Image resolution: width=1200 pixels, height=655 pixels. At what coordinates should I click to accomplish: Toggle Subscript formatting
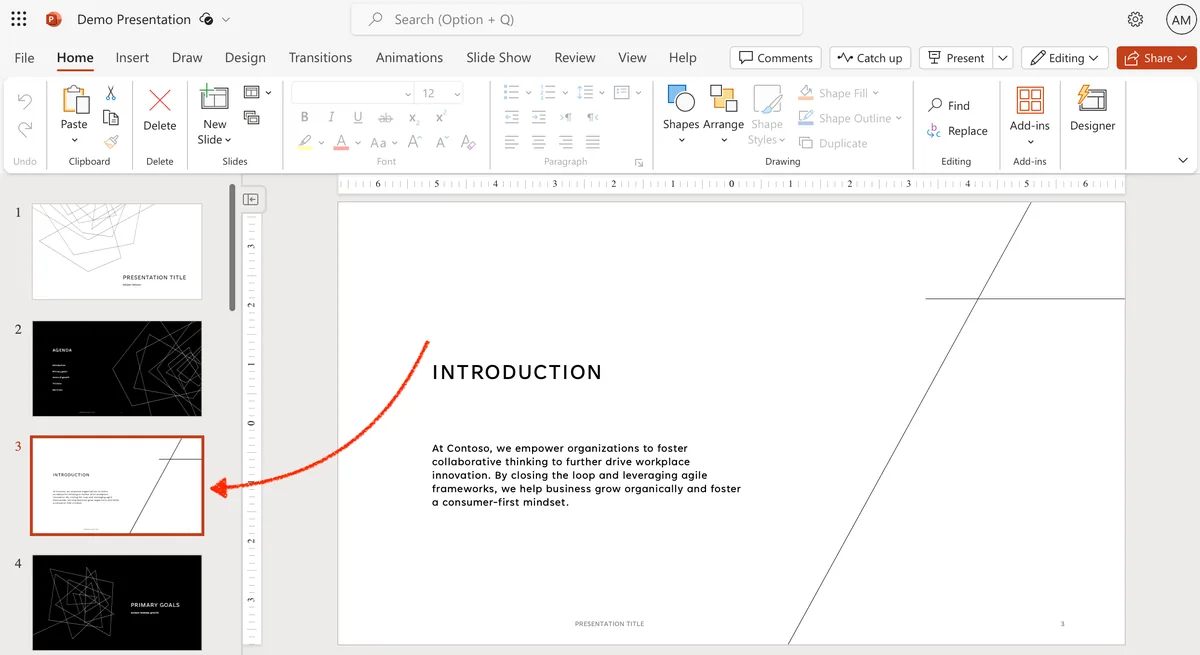tap(414, 118)
